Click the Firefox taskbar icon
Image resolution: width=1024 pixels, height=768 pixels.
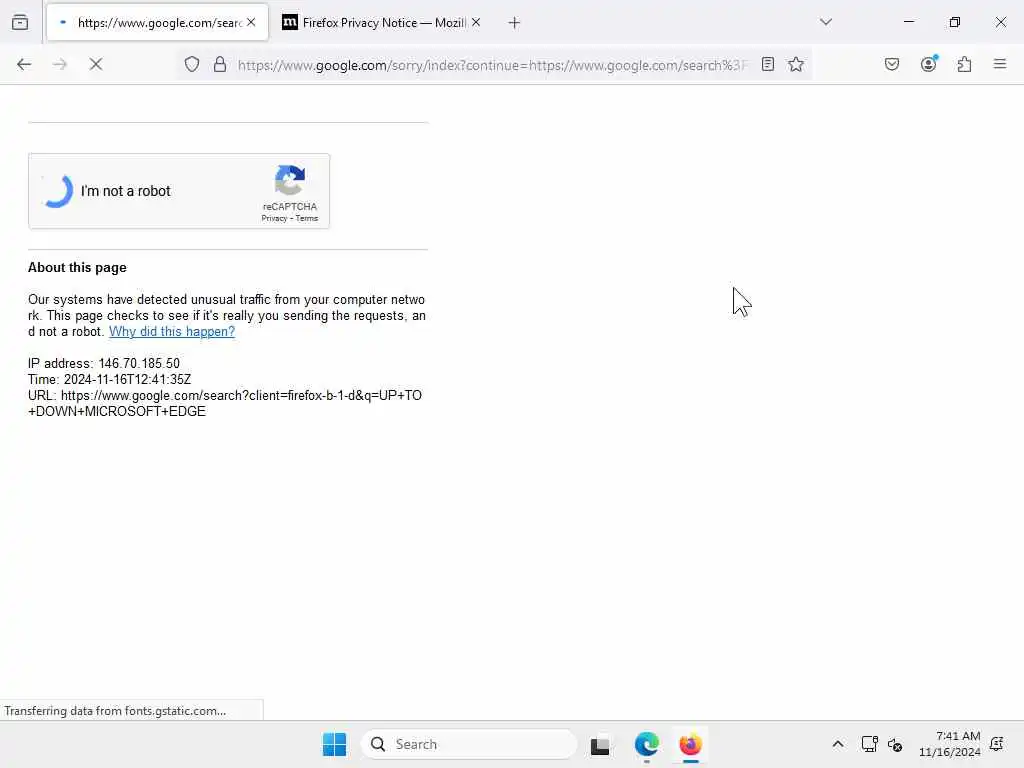[x=690, y=744]
